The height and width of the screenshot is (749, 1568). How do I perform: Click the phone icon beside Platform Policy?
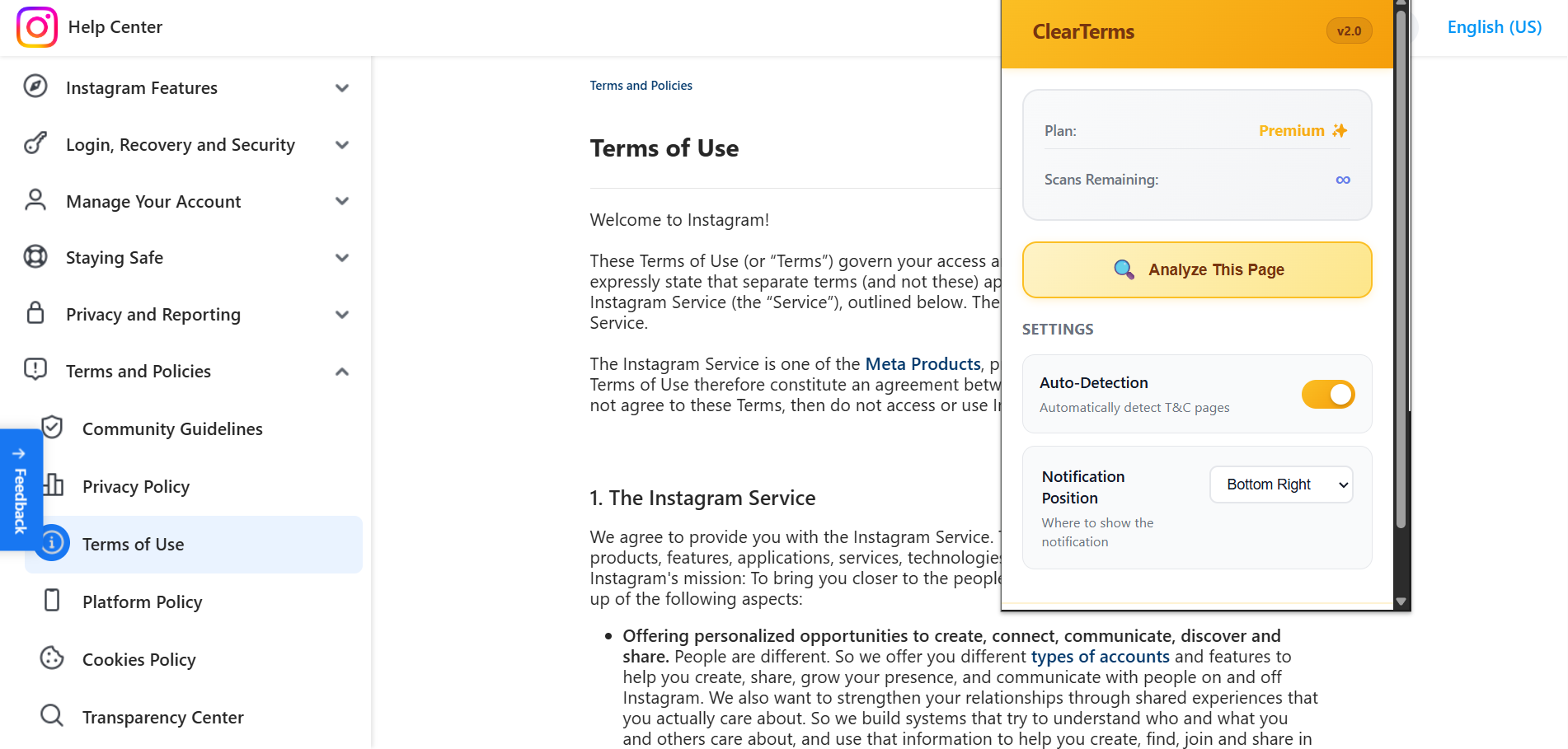point(52,600)
